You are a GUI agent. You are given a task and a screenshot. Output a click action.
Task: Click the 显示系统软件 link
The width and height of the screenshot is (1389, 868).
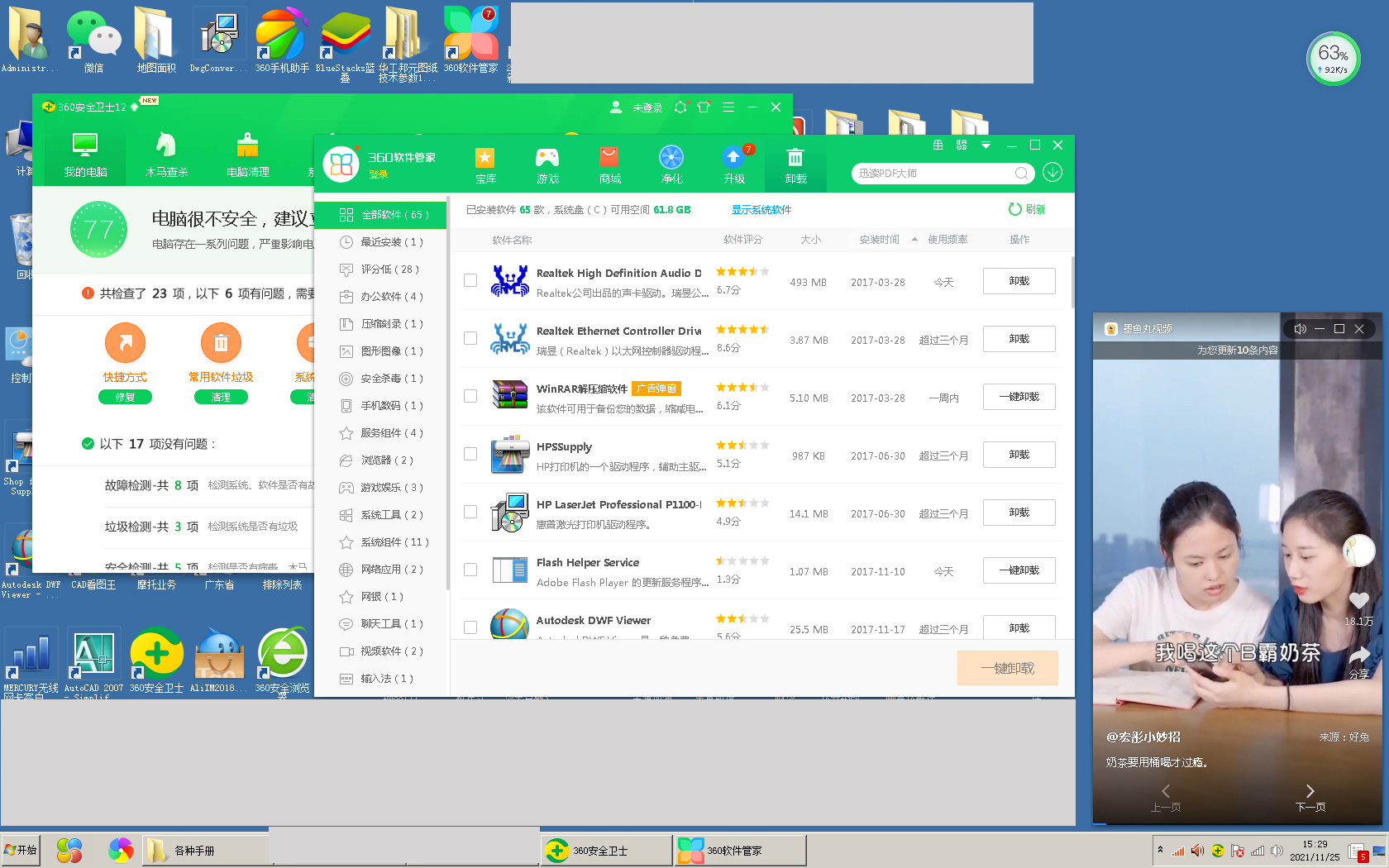pos(761,210)
